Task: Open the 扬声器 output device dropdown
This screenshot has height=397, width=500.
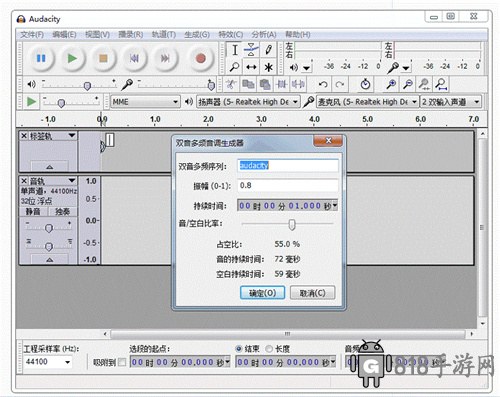Action: 248,102
